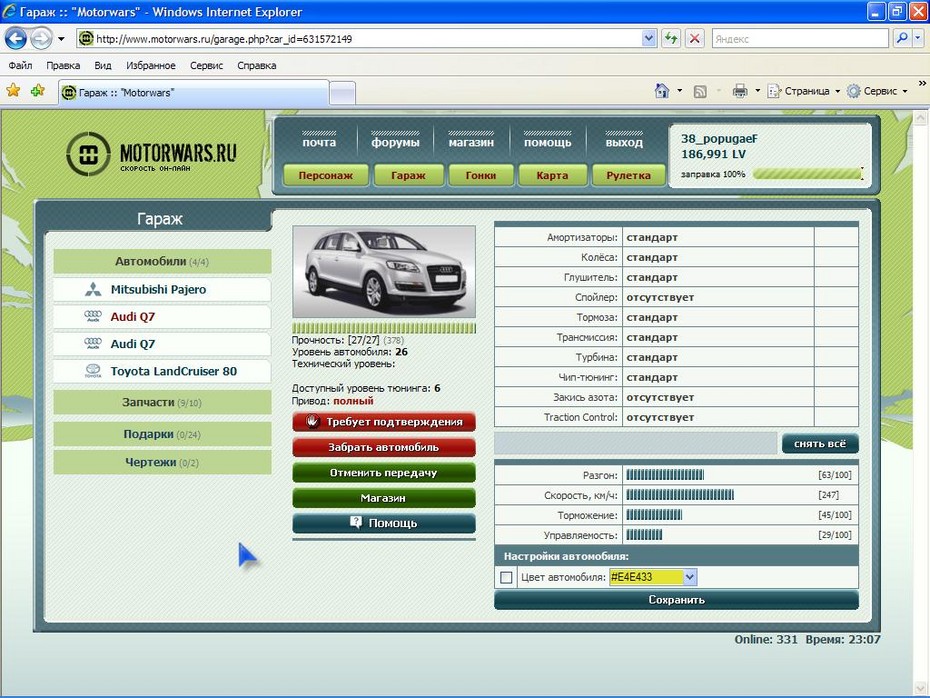Viewport: 930px width, 698px height.
Task: Open the форумы link
Action: point(395,142)
